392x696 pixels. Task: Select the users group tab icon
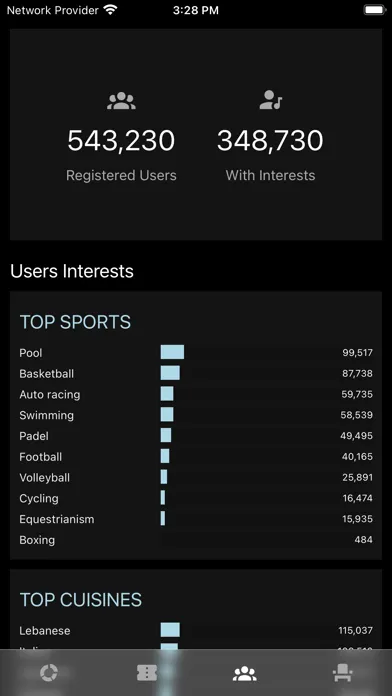tap(245, 674)
